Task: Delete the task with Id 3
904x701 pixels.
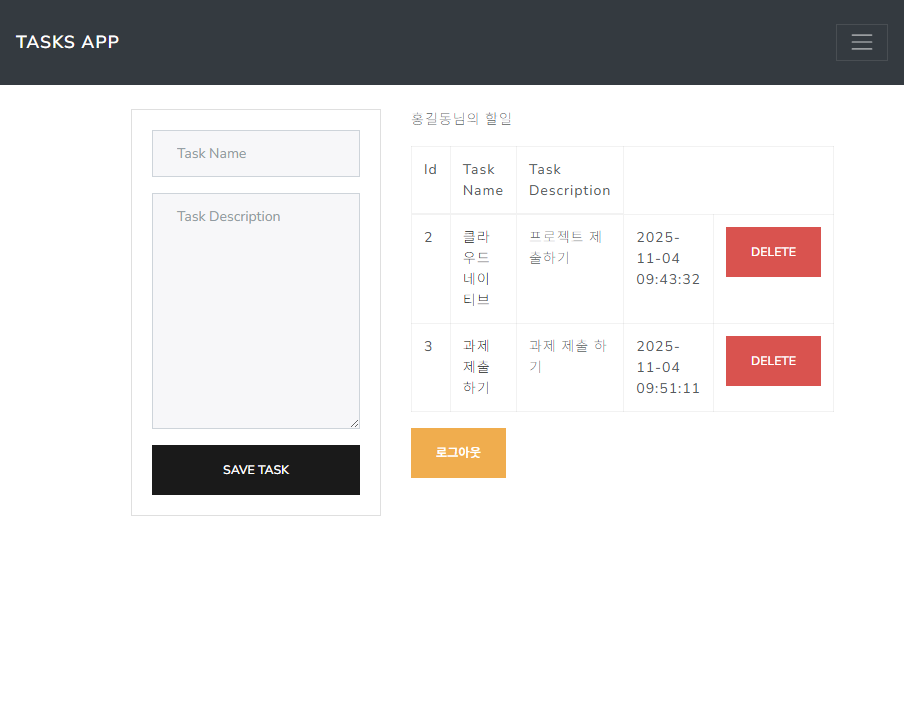Action: click(773, 361)
